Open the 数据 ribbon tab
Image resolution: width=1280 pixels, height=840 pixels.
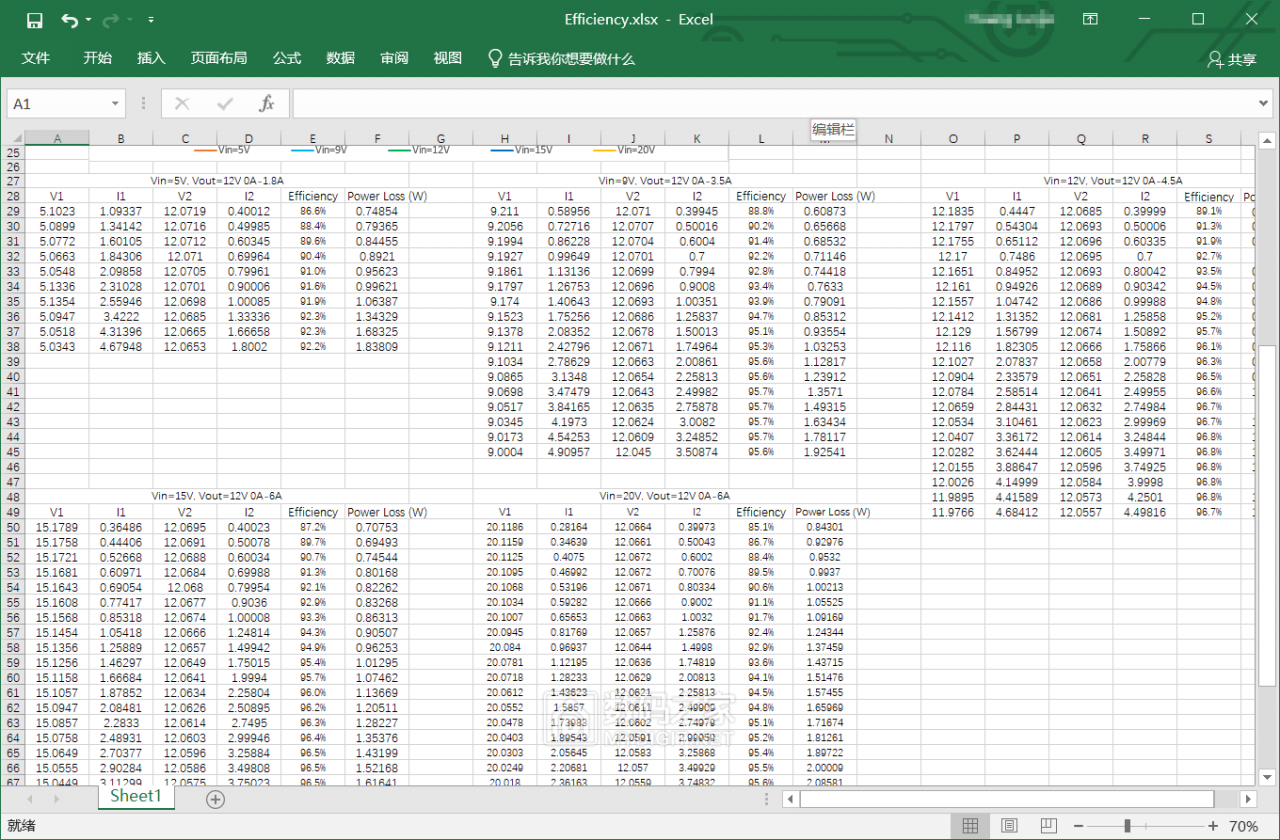click(340, 58)
